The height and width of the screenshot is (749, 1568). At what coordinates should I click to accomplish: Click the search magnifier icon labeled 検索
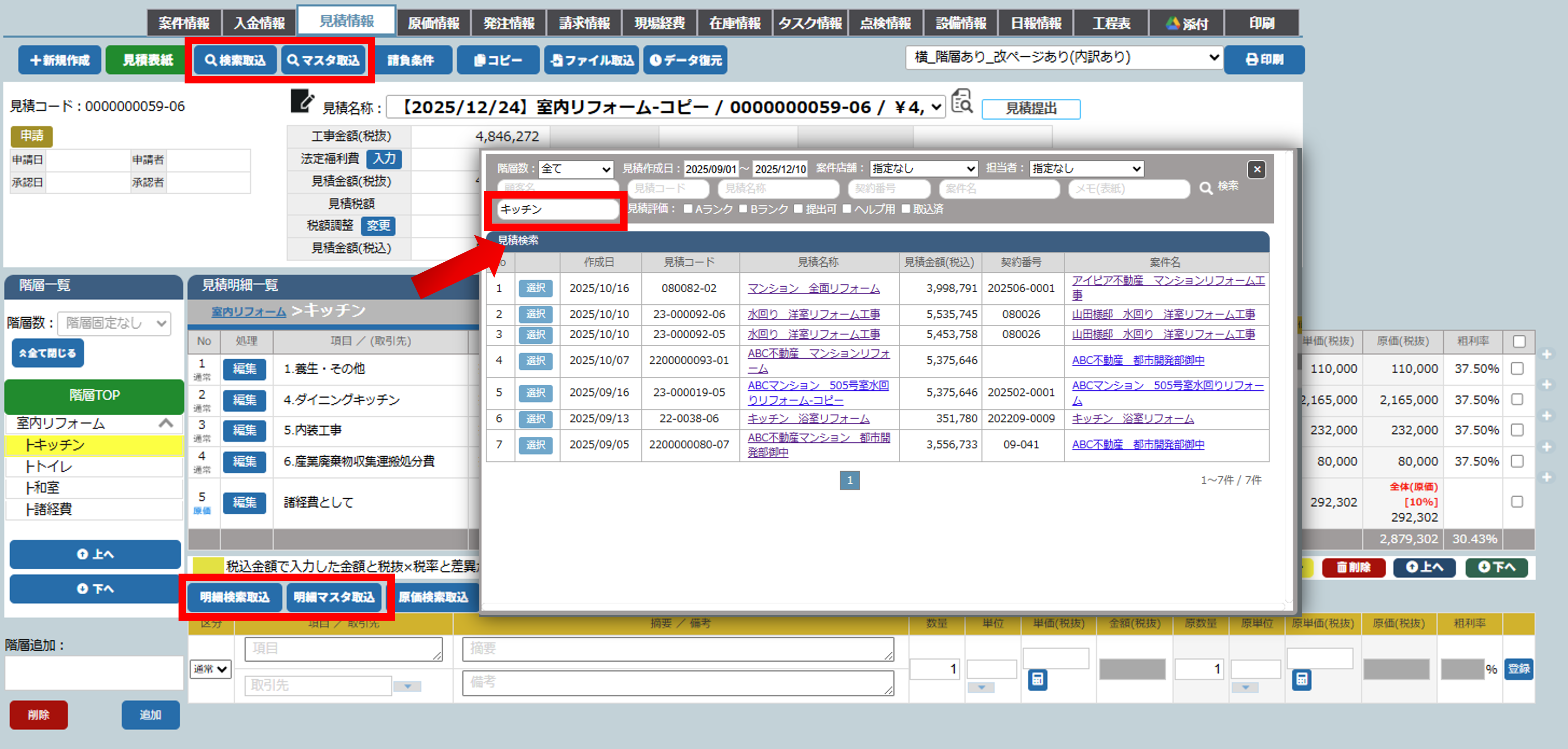pyautogui.click(x=1206, y=188)
